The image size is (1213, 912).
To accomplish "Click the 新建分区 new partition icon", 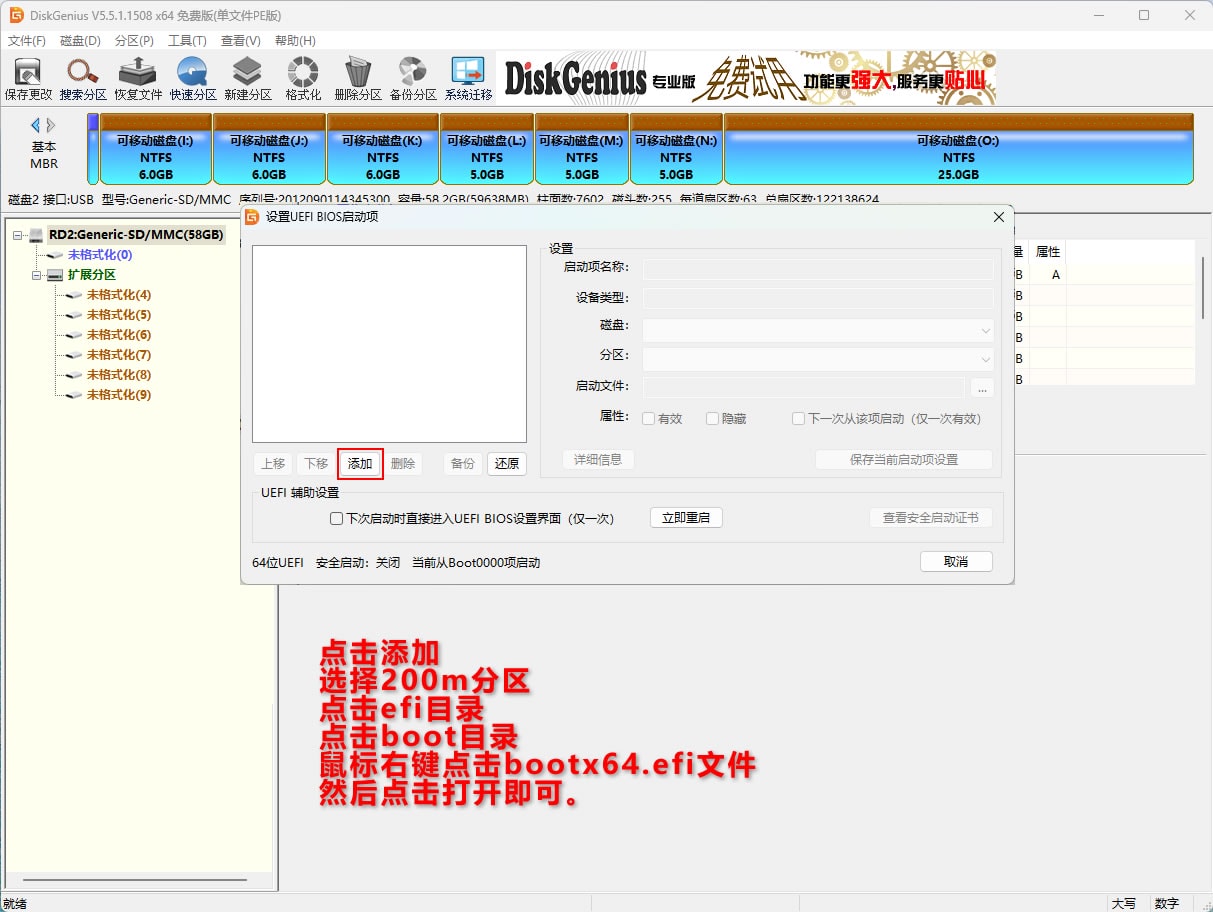I will tap(247, 78).
